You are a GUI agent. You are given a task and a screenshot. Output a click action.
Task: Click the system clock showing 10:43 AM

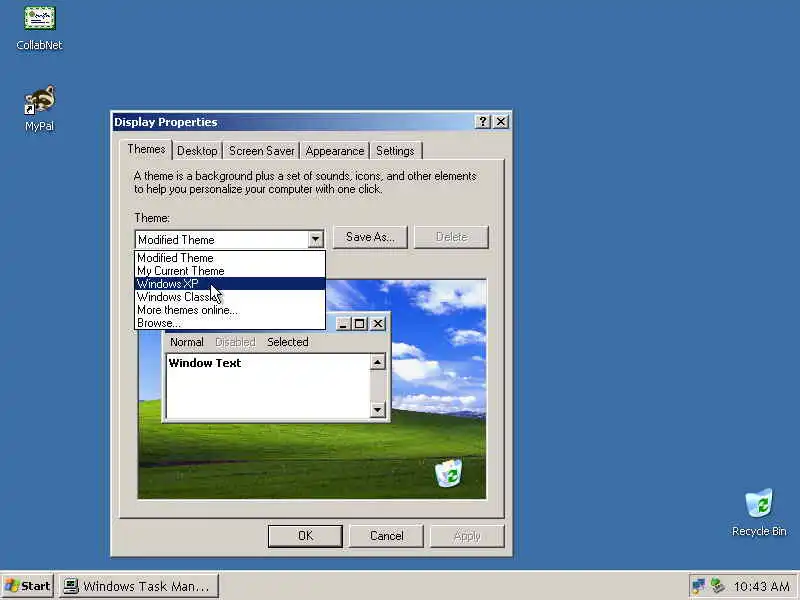pyautogui.click(x=761, y=586)
